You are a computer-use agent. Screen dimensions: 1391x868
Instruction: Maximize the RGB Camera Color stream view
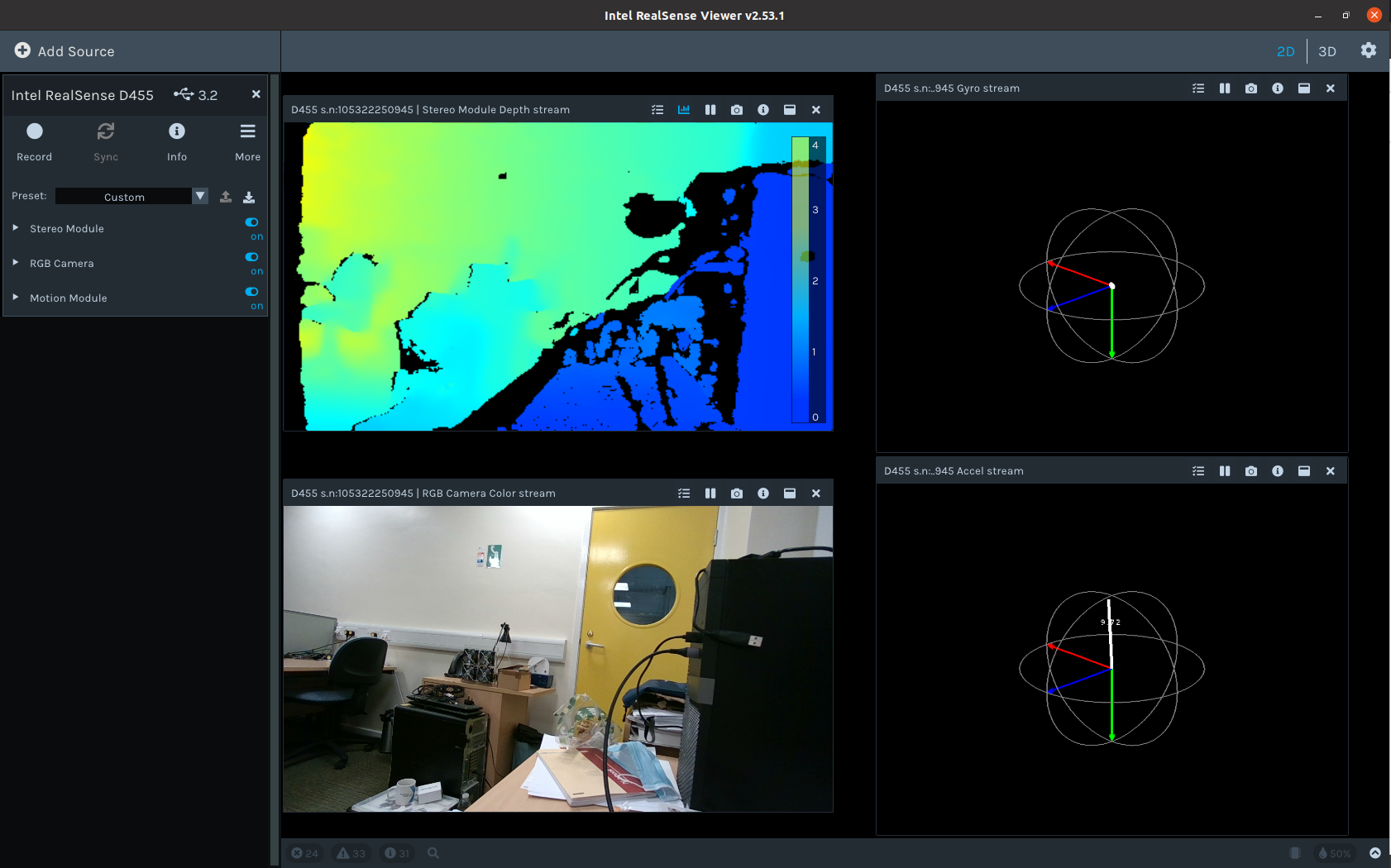[789, 493]
